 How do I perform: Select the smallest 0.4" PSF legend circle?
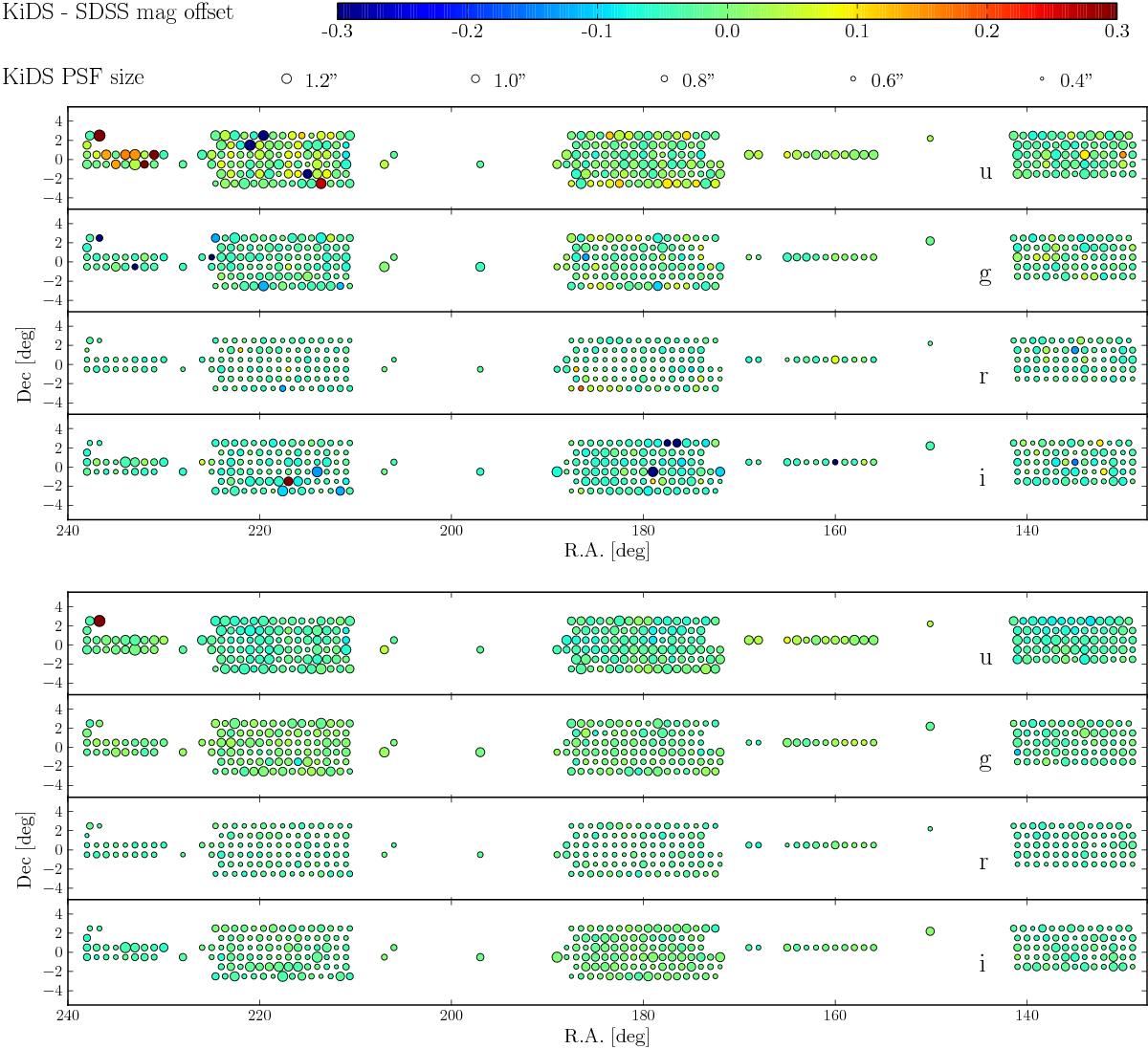point(1042,80)
